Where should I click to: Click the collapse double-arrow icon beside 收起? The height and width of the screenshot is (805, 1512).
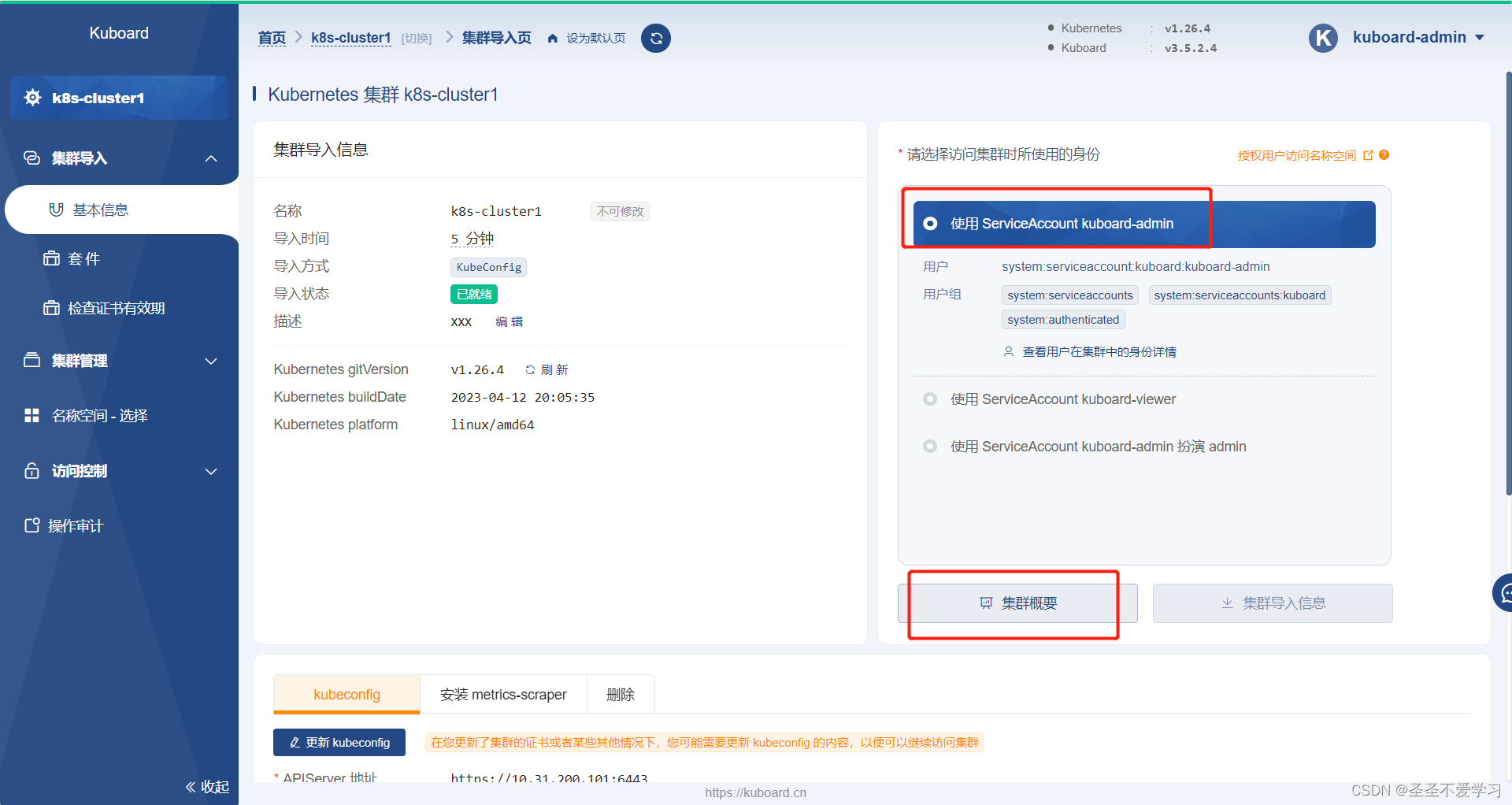pyautogui.click(x=191, y=786)
